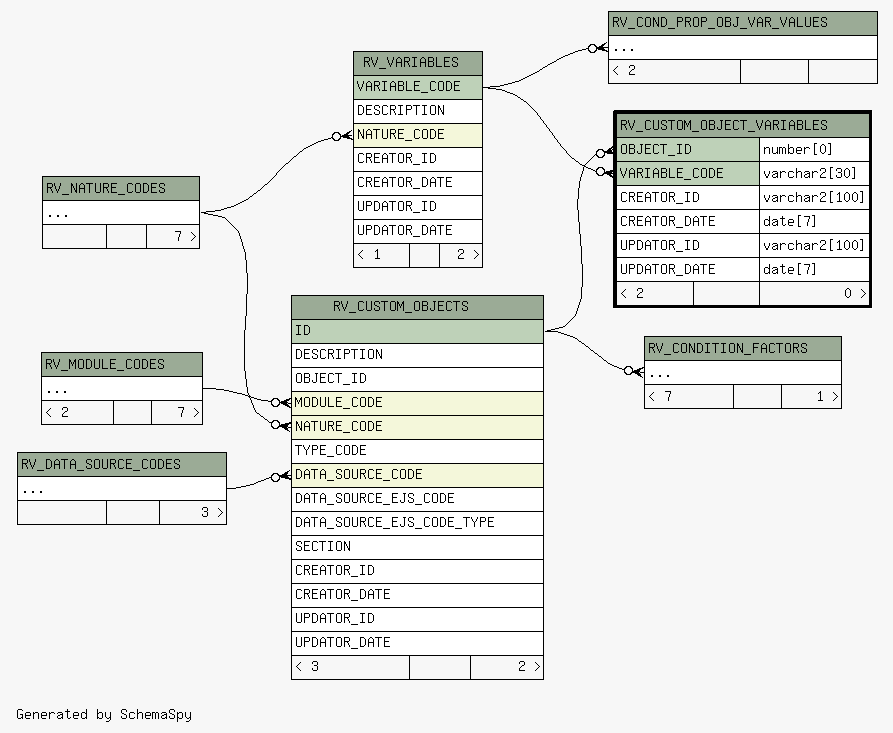The width and height of the screenshot is (893, 733).
Task: Click the '3 >' children count in RV_DATA_SOURCE_CODES
Action: (193, 513)
